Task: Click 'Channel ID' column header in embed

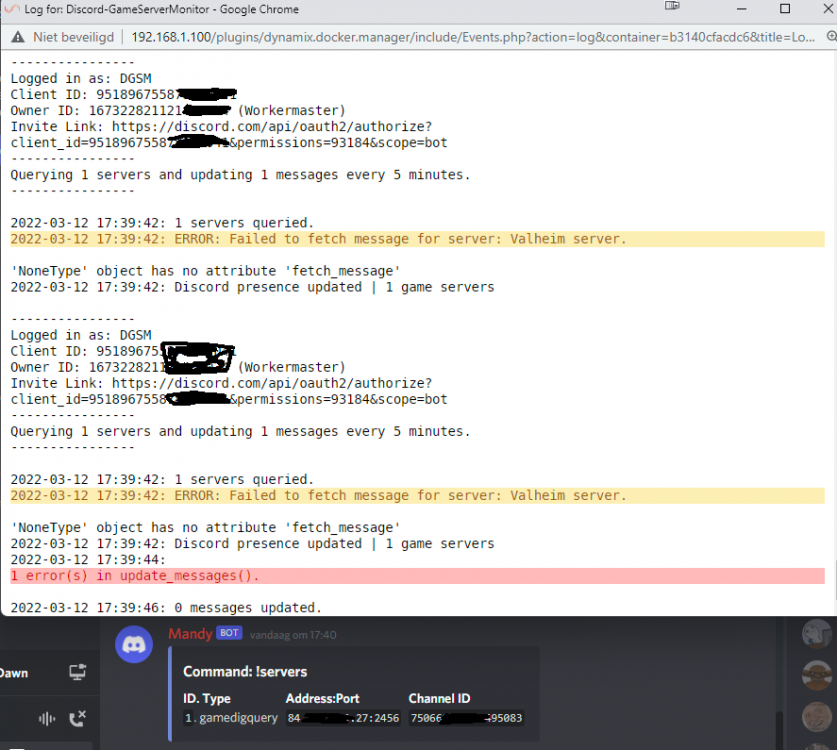Action: pos(439,698)
